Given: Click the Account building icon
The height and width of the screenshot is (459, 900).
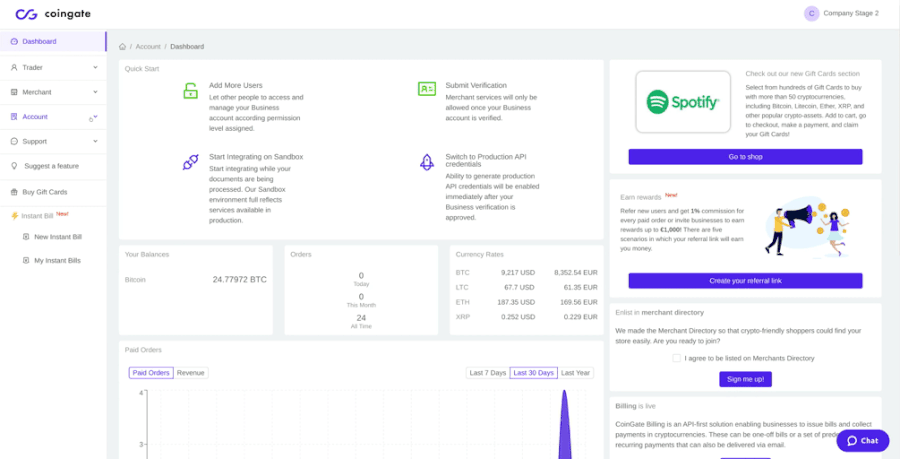Looking at the screenshot, I should (x=14, y=117).
